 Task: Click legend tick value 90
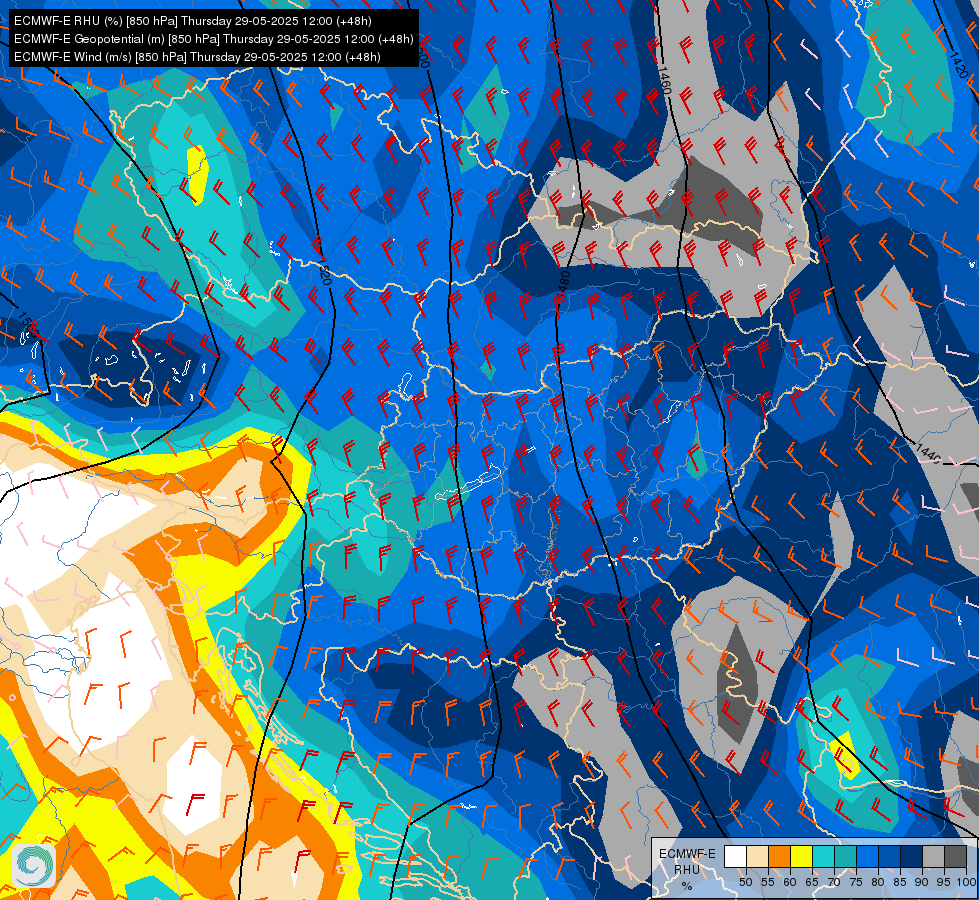tap(922, 882)
